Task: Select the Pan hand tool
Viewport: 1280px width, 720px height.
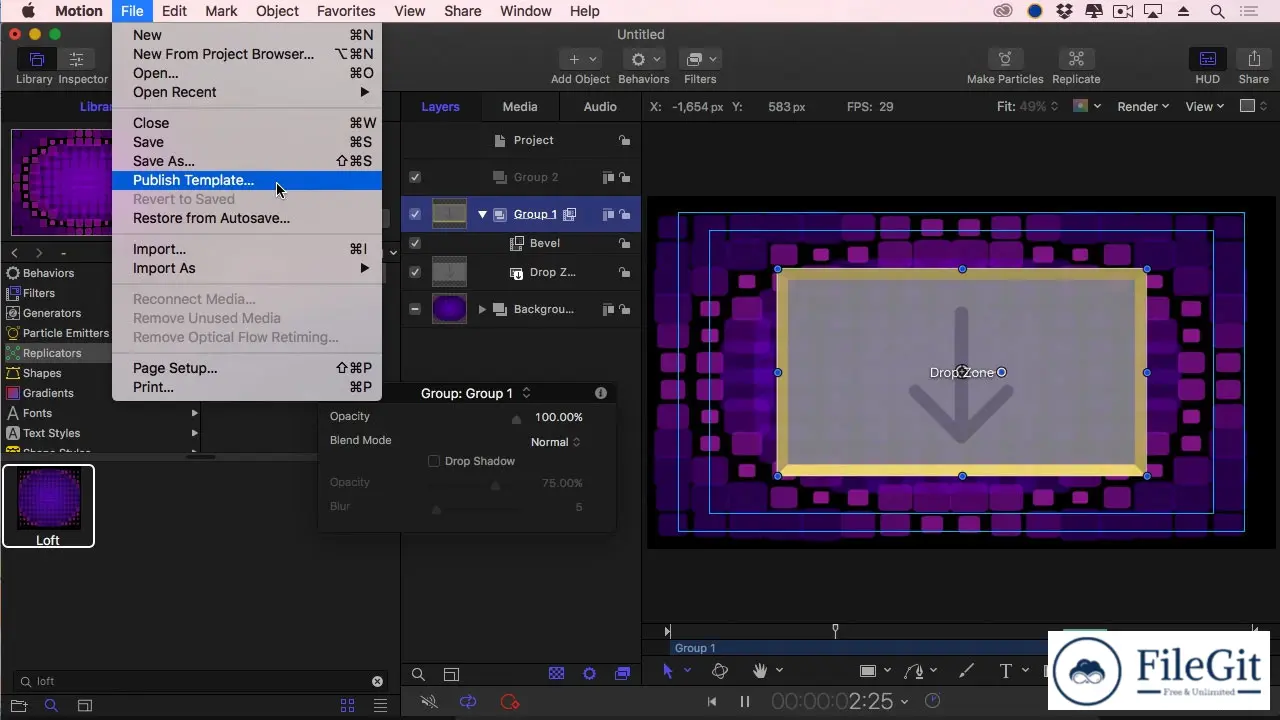Action: [x=760, y=671]
